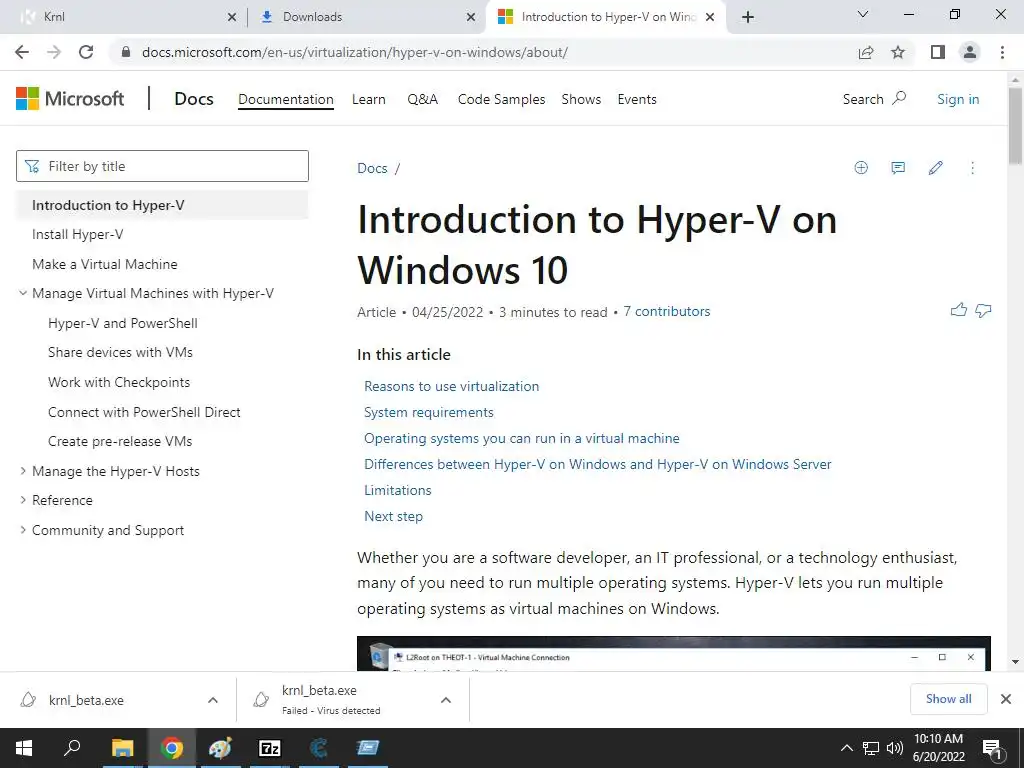This screenshot has width=1024, height=768.
Task: Close the downloads shelf
Action: (1006, 699)
